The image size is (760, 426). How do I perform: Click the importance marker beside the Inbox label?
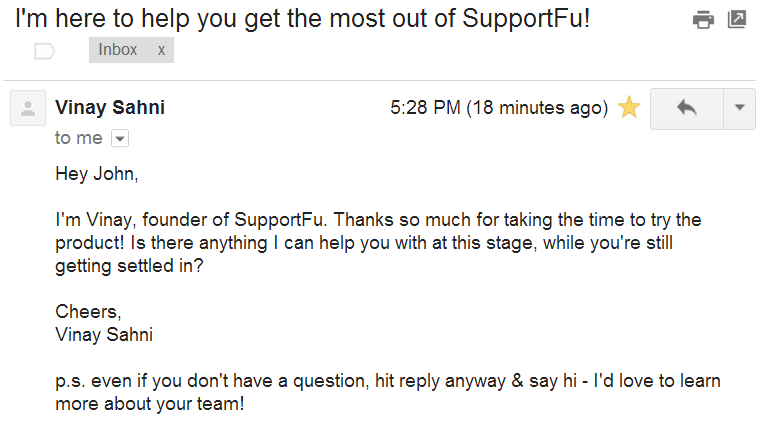[45, 51]
